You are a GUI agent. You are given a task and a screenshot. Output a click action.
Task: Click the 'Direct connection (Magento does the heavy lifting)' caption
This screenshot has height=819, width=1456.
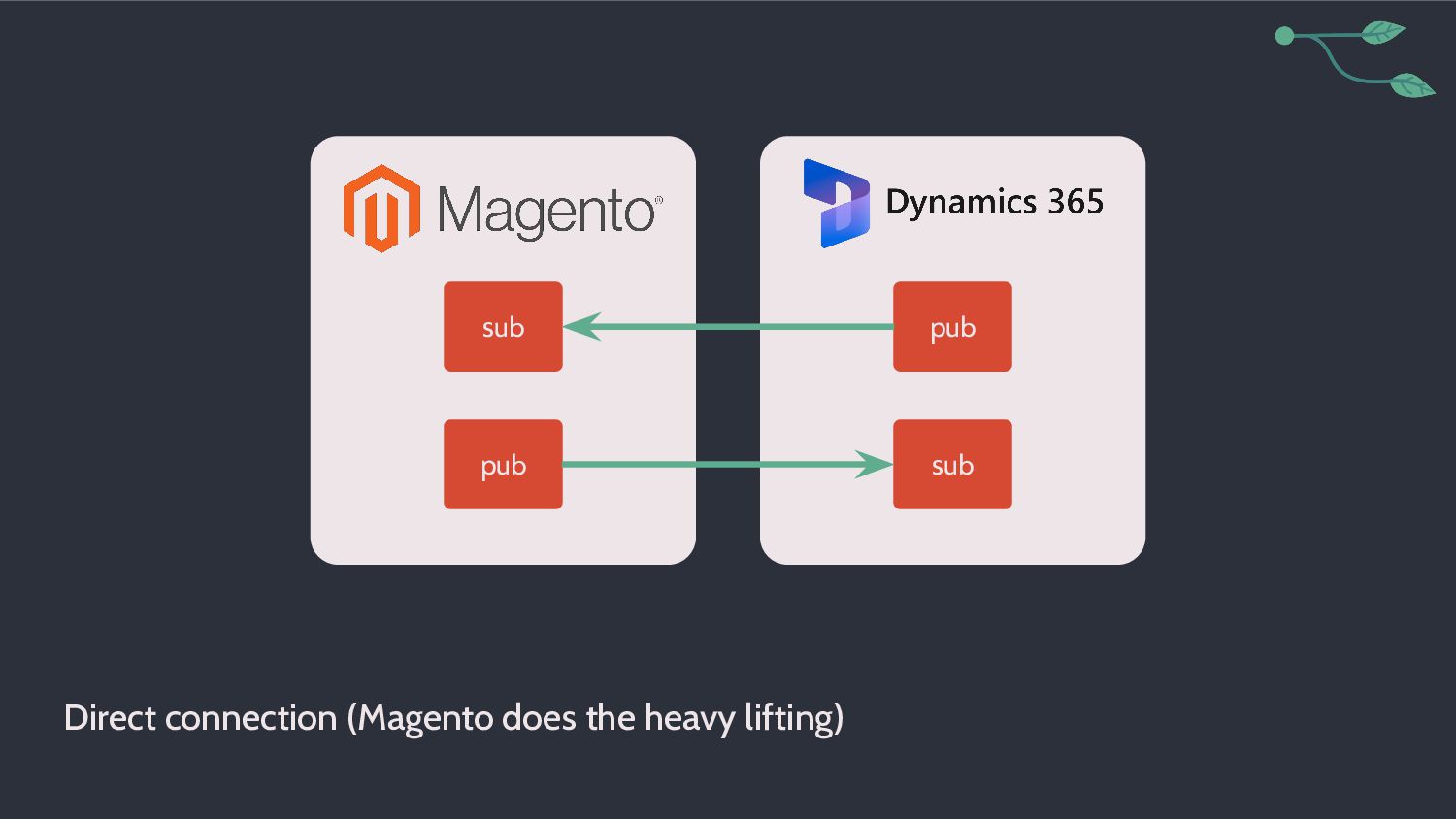453,719
